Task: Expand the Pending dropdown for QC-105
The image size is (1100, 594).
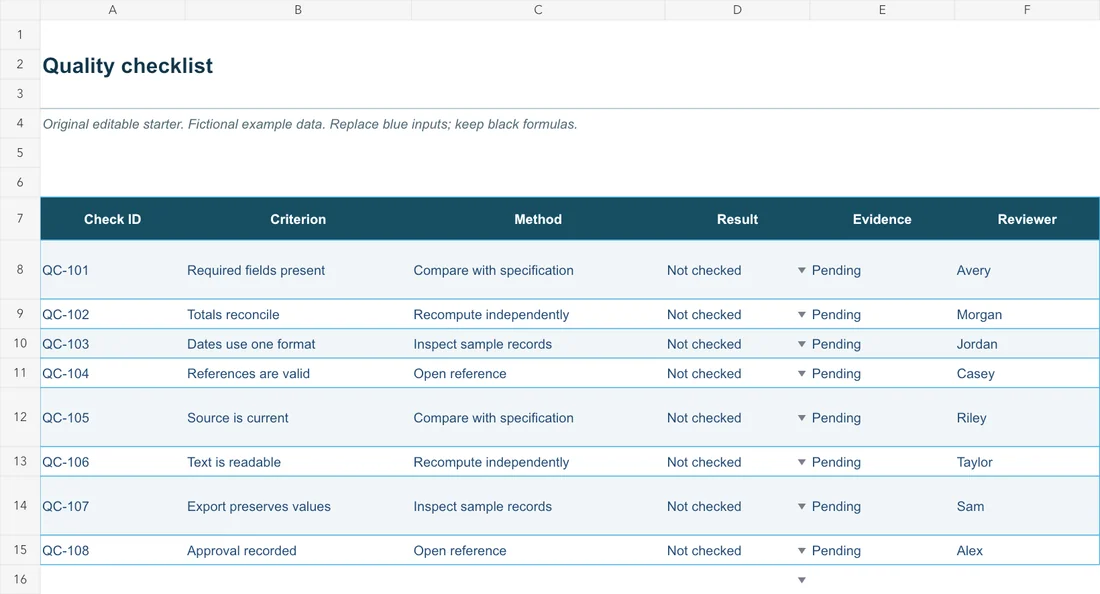Action: (801, 418)
